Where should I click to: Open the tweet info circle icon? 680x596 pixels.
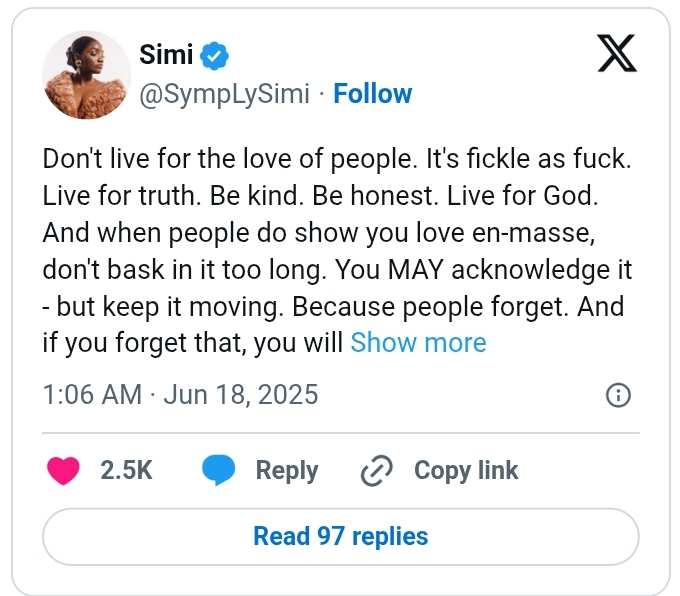point(618,395)
